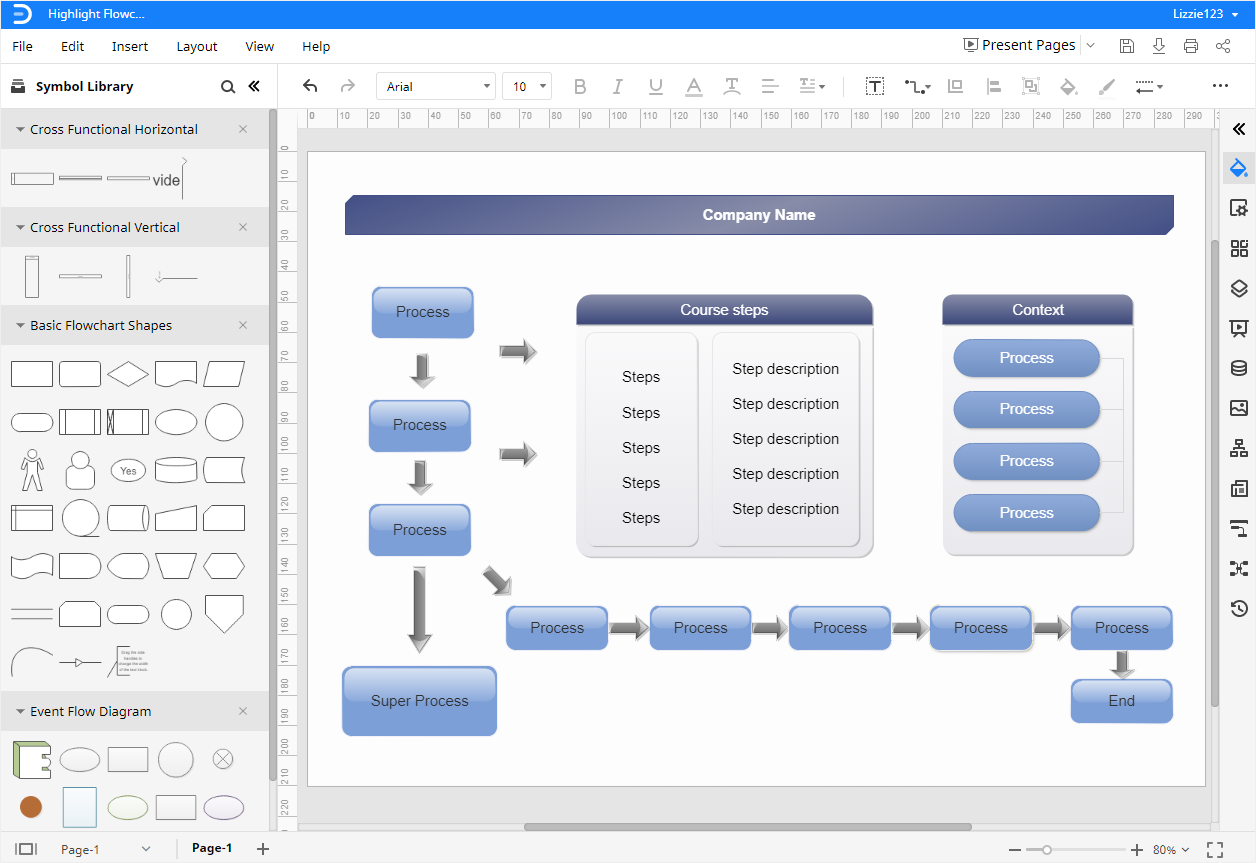The height and width of the screenshot is (863, 1256).
Task: Open the Symbol Library search icon
Action: pos(228,86)
